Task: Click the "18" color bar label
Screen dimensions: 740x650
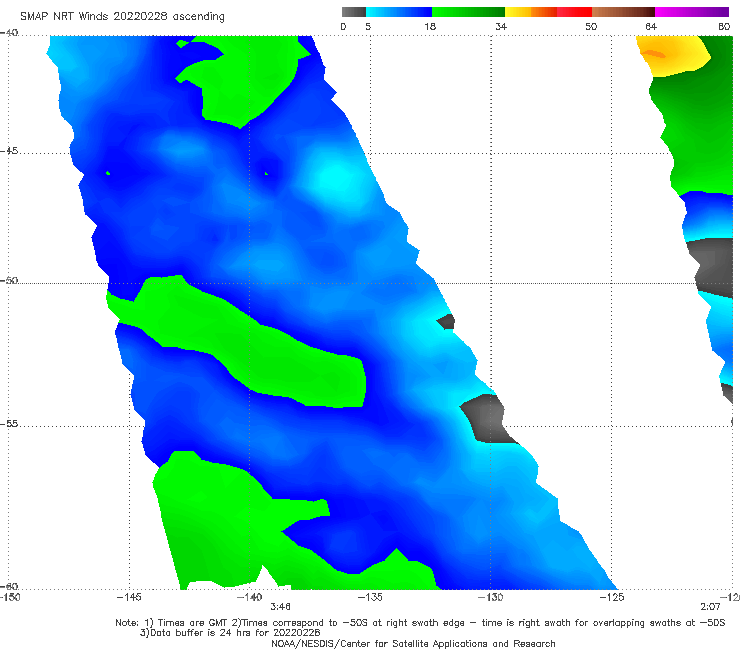Action: [x=430, y=26]
